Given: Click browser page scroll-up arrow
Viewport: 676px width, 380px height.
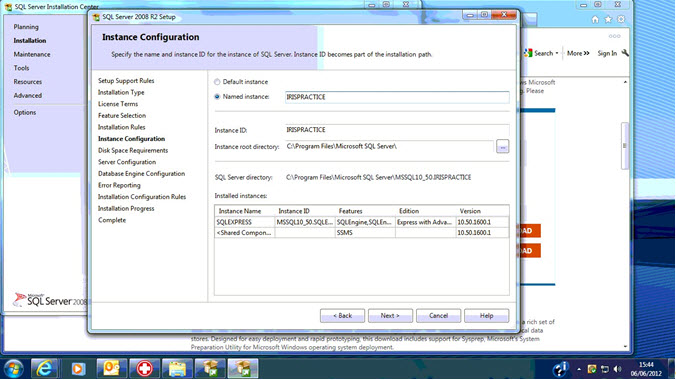Looking at the screenshot, I should pos(625,82).
